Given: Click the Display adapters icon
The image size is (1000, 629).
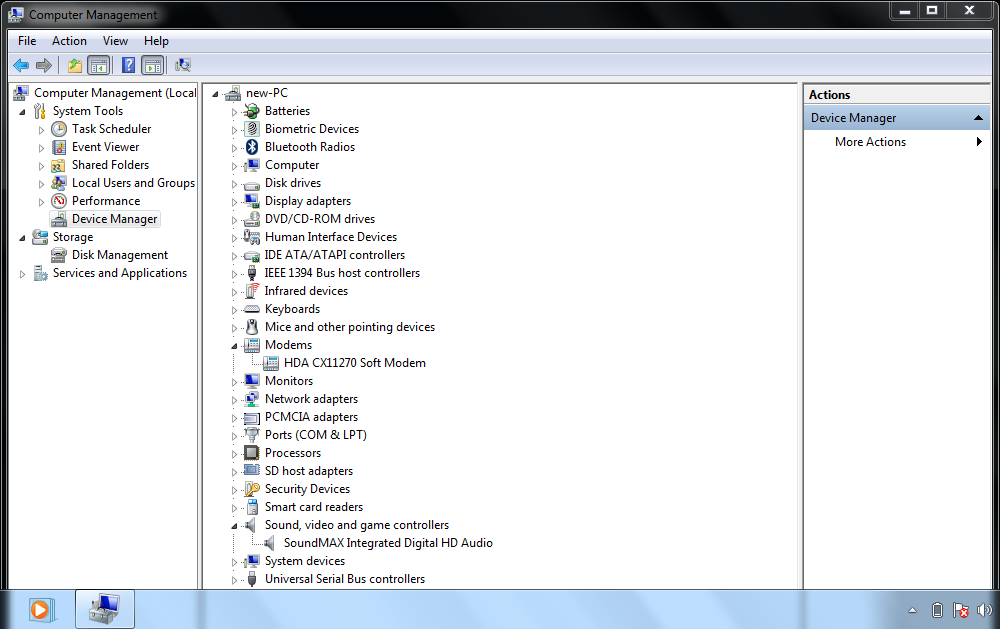Looking at the screenshot, I should click(252, 201).
